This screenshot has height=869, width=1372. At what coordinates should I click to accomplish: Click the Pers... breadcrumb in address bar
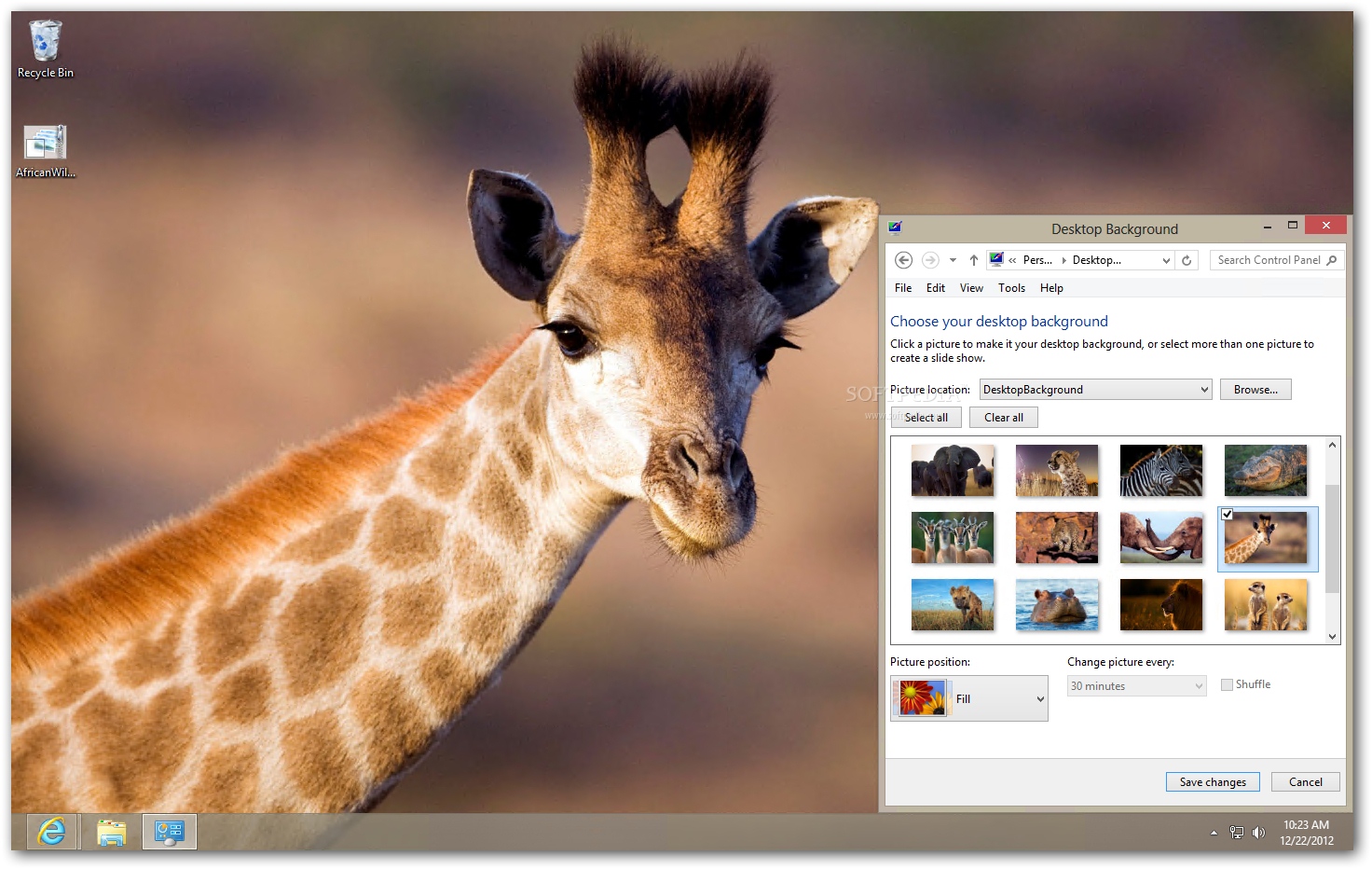click(1037, 260)
